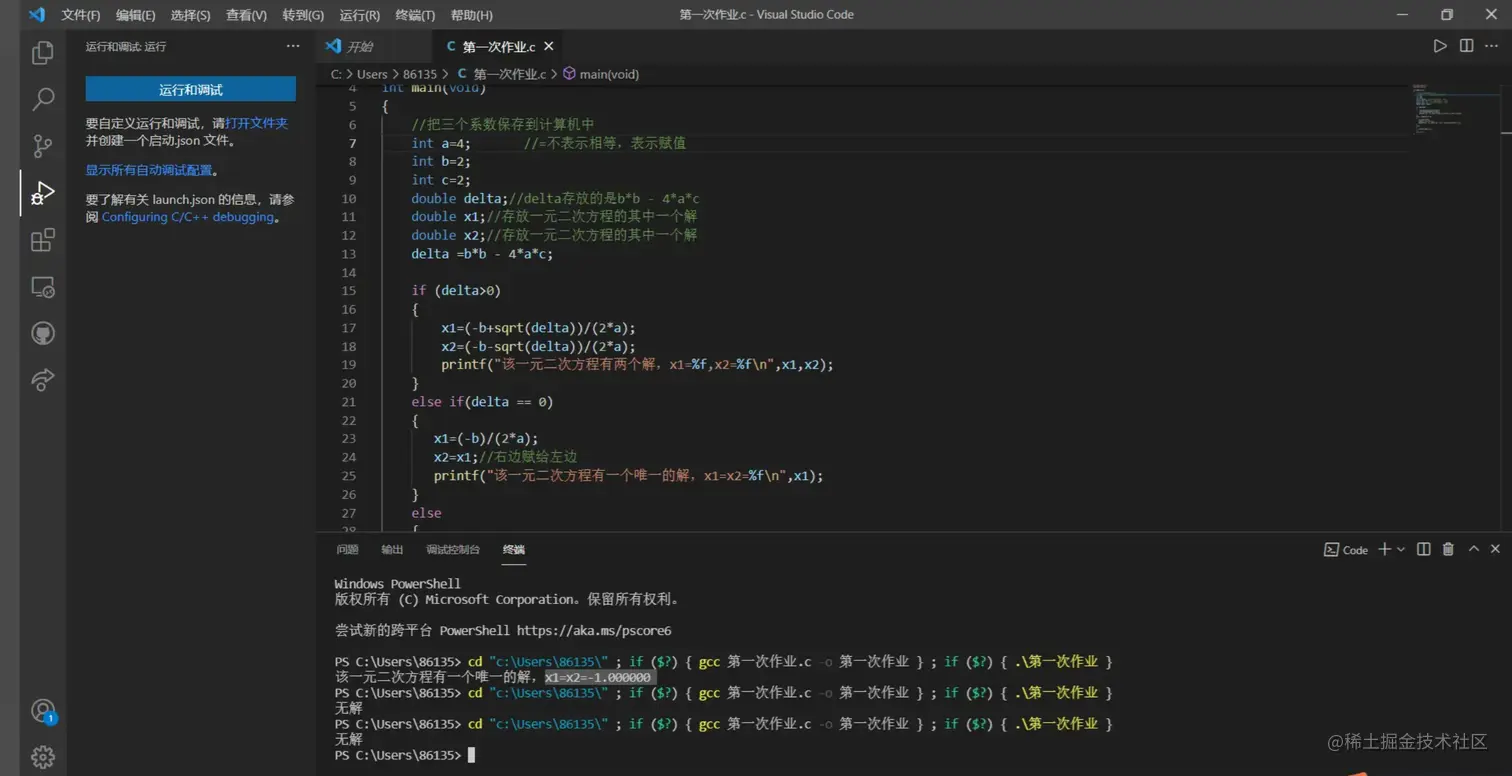Maximize the terminal panel size
1512x776 pixels.
[x=1473, y=549]
